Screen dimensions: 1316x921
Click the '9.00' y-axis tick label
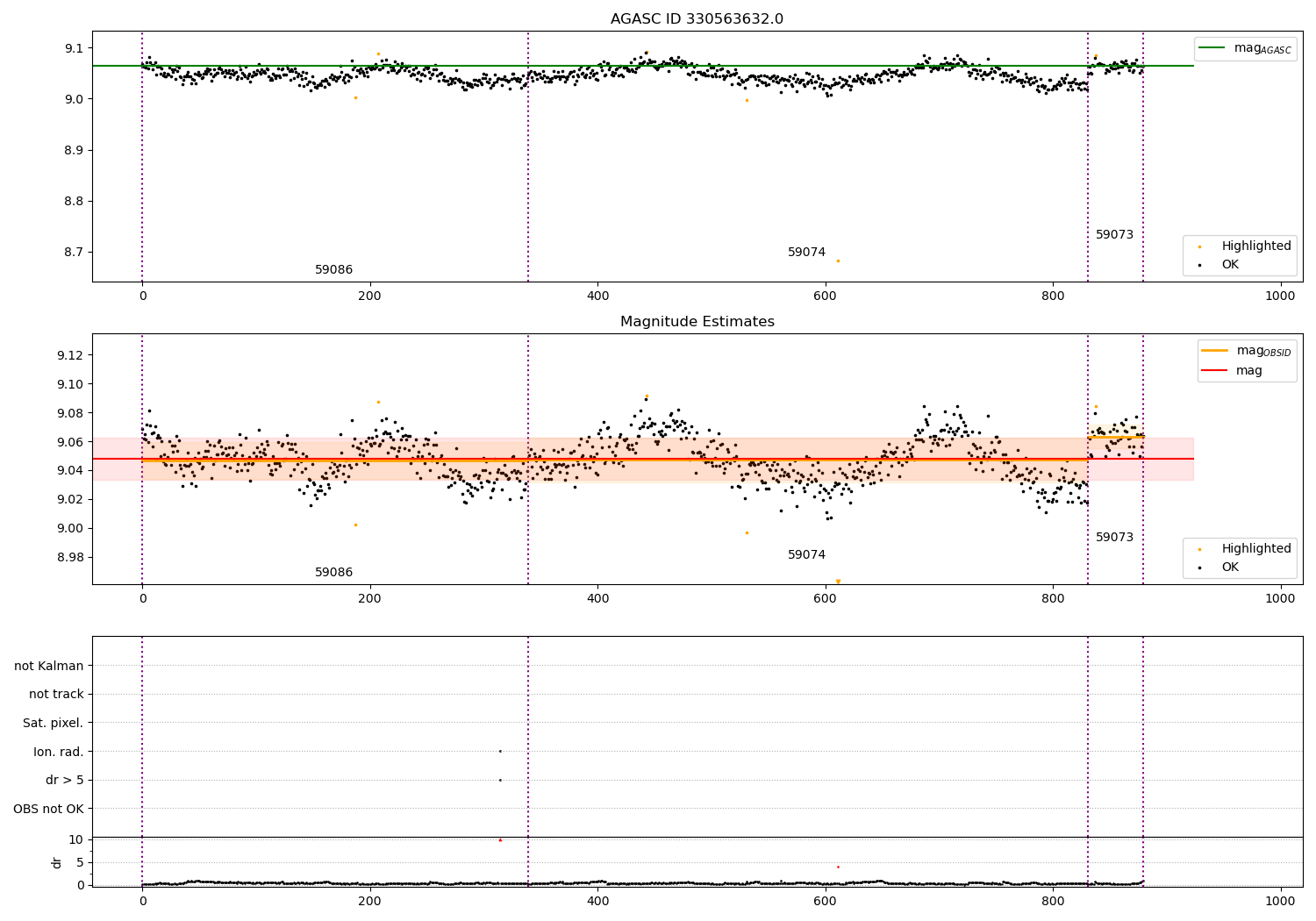coord(71,528)
